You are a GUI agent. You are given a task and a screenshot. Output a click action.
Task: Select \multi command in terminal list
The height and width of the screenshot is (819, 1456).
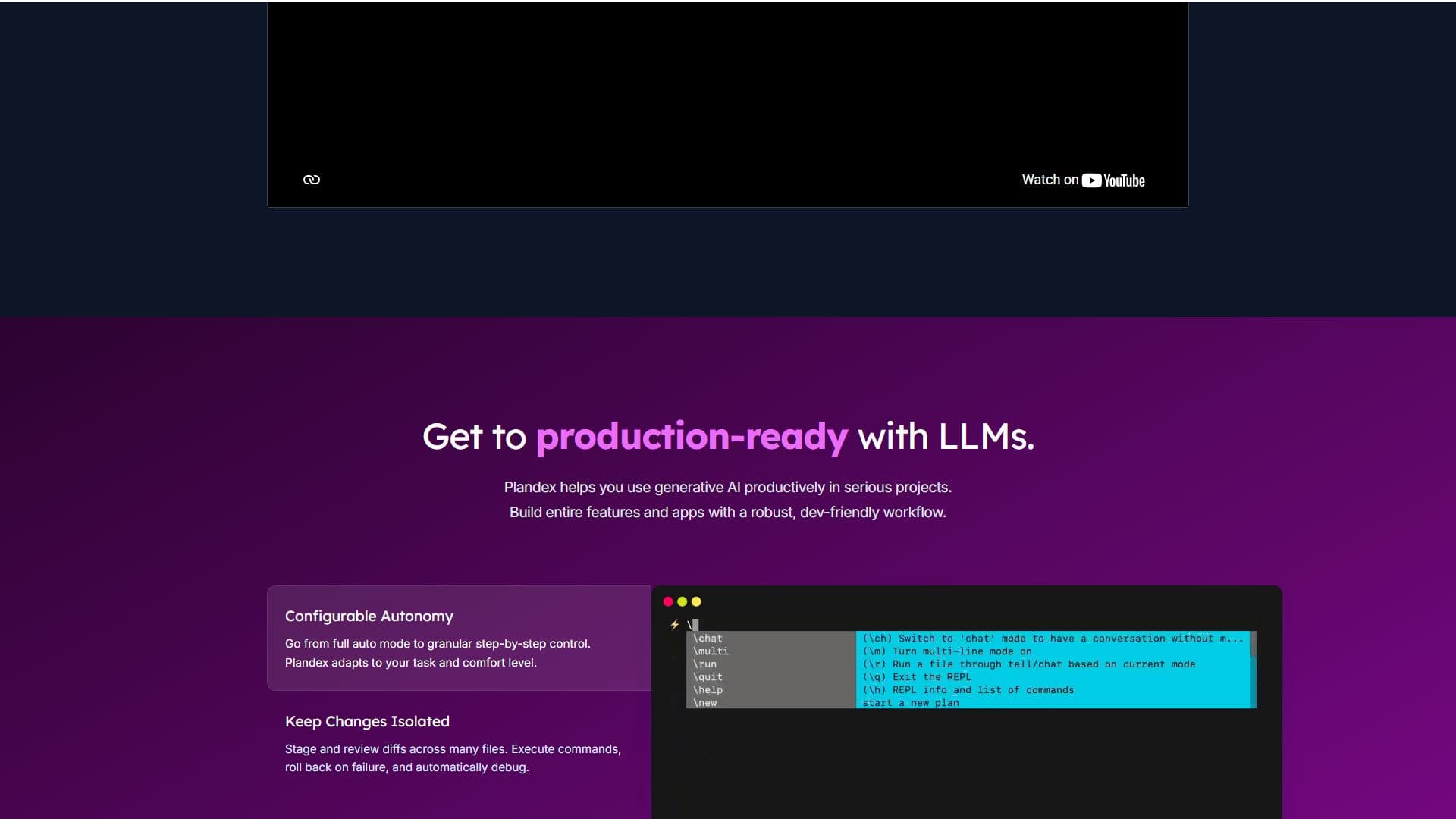coord(711,651)
